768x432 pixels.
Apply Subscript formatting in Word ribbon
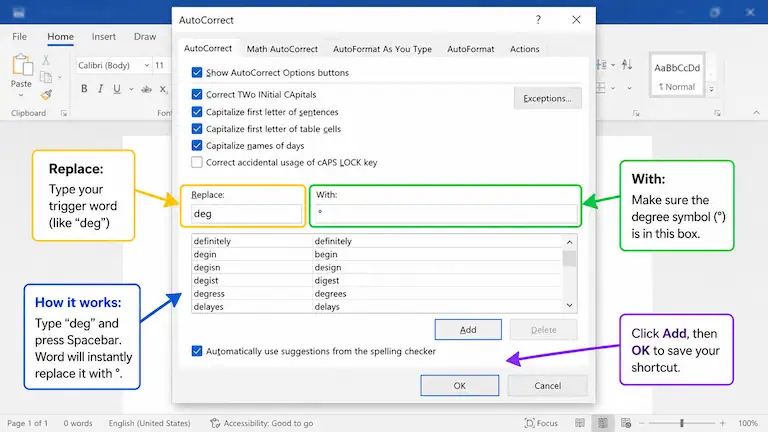163,89
